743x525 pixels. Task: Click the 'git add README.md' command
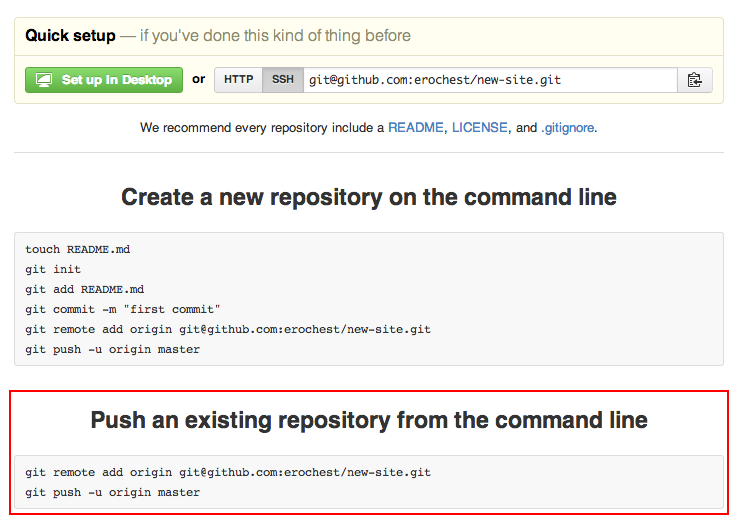(x=85, y=289)
